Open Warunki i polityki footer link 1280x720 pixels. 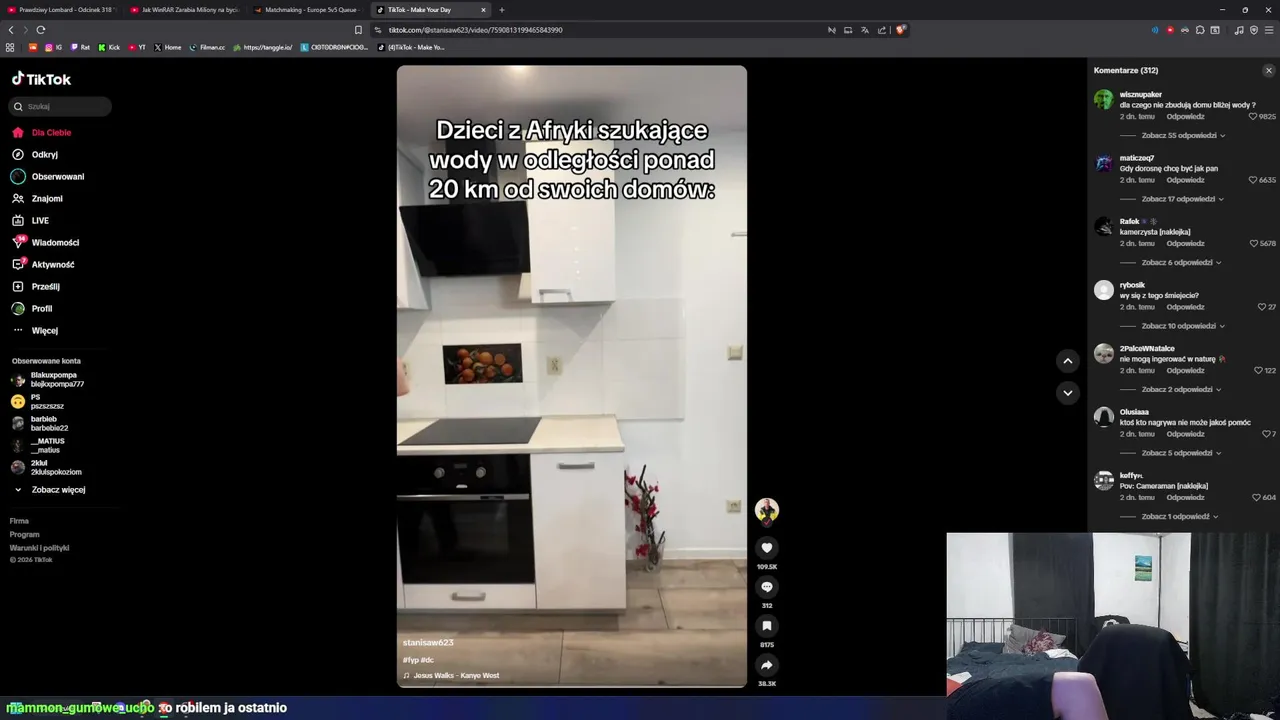pos(39,548)
